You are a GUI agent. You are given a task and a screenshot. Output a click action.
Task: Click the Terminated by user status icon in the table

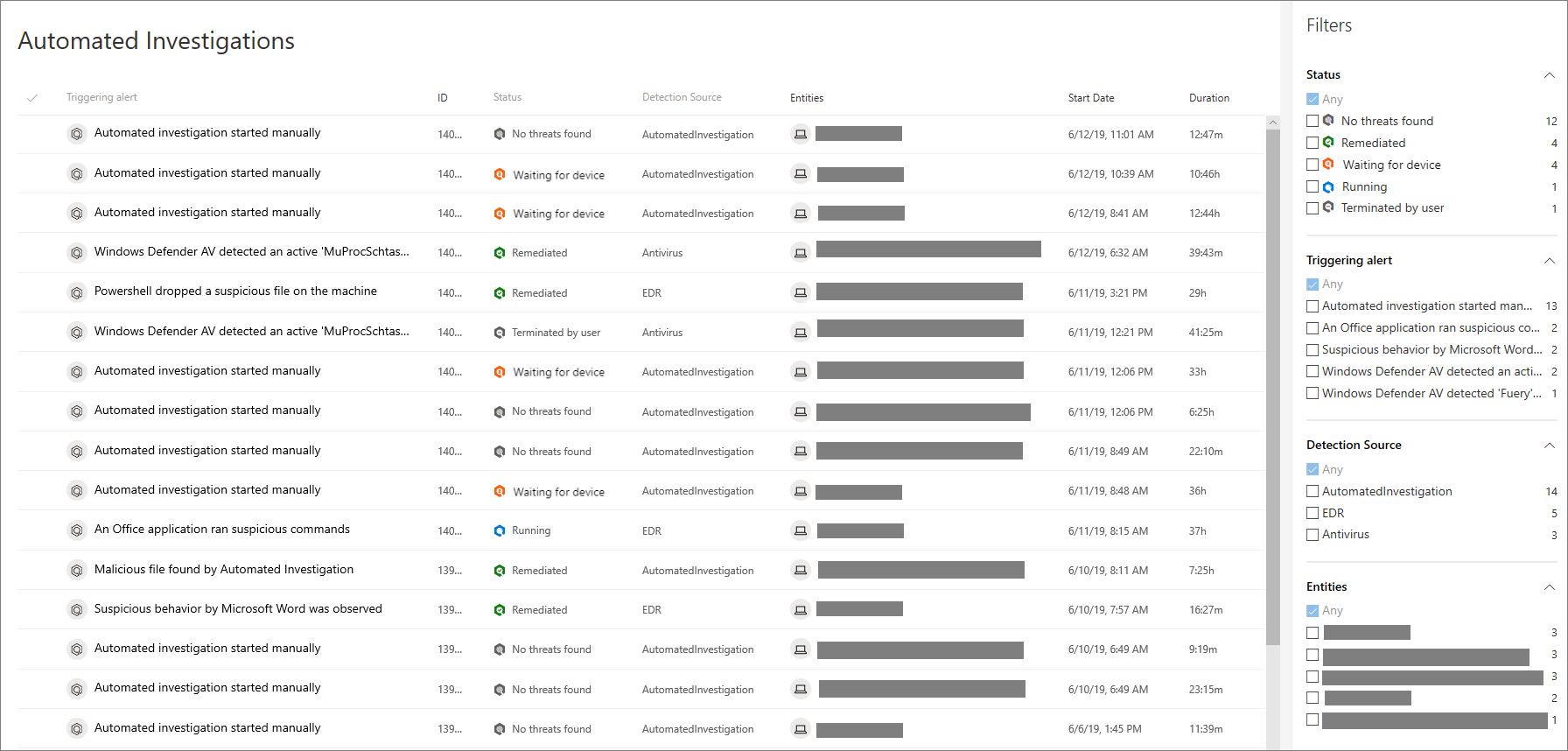500,333
